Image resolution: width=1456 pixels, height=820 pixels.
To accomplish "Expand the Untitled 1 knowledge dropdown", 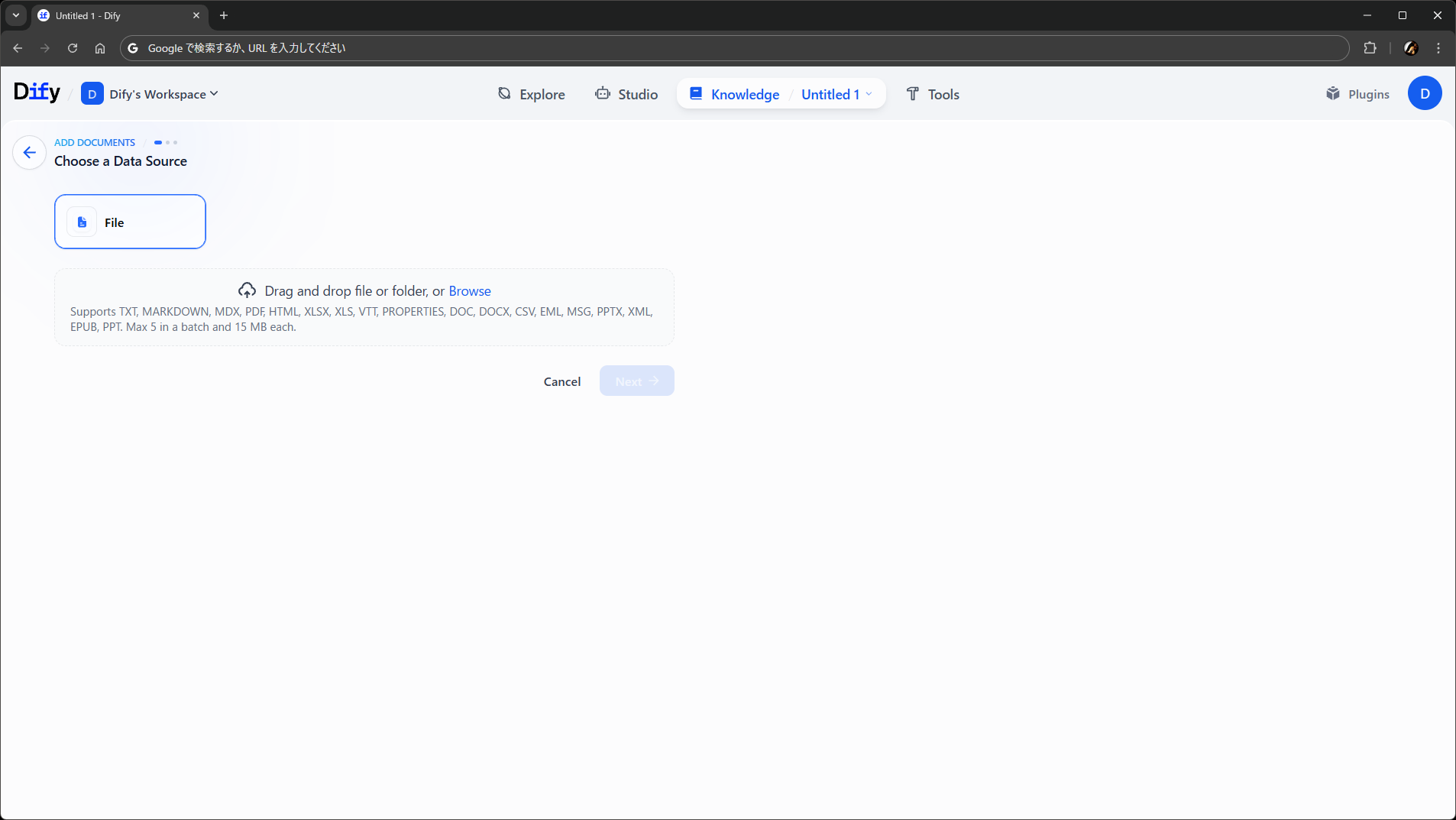I will tap(836, 94).
